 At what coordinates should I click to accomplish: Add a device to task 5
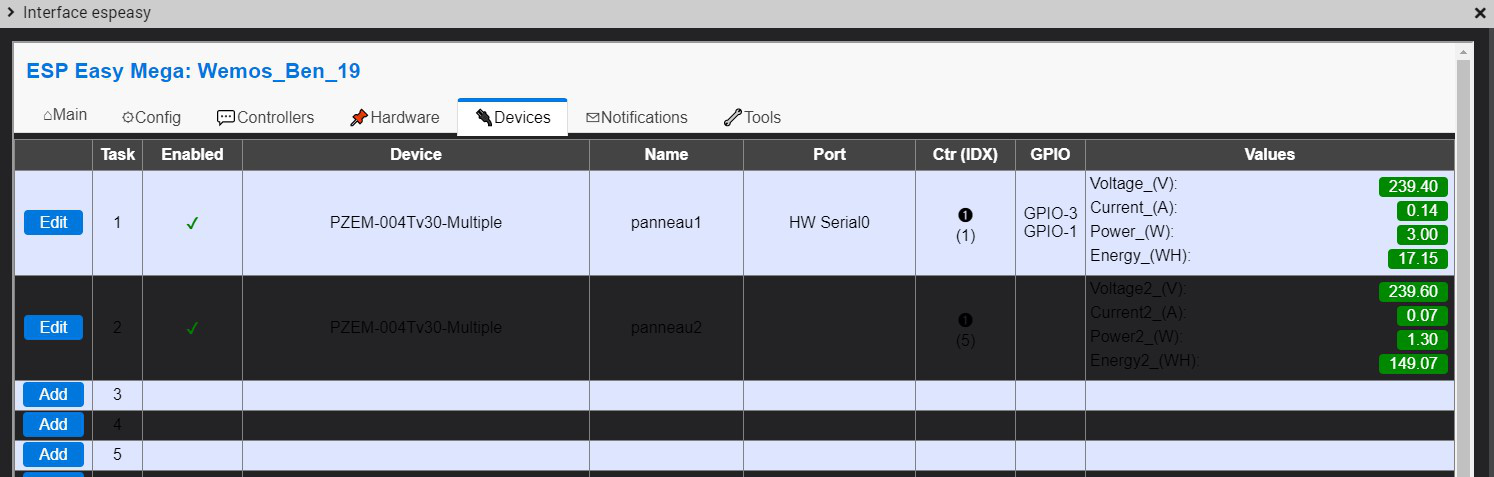[53, 454]
